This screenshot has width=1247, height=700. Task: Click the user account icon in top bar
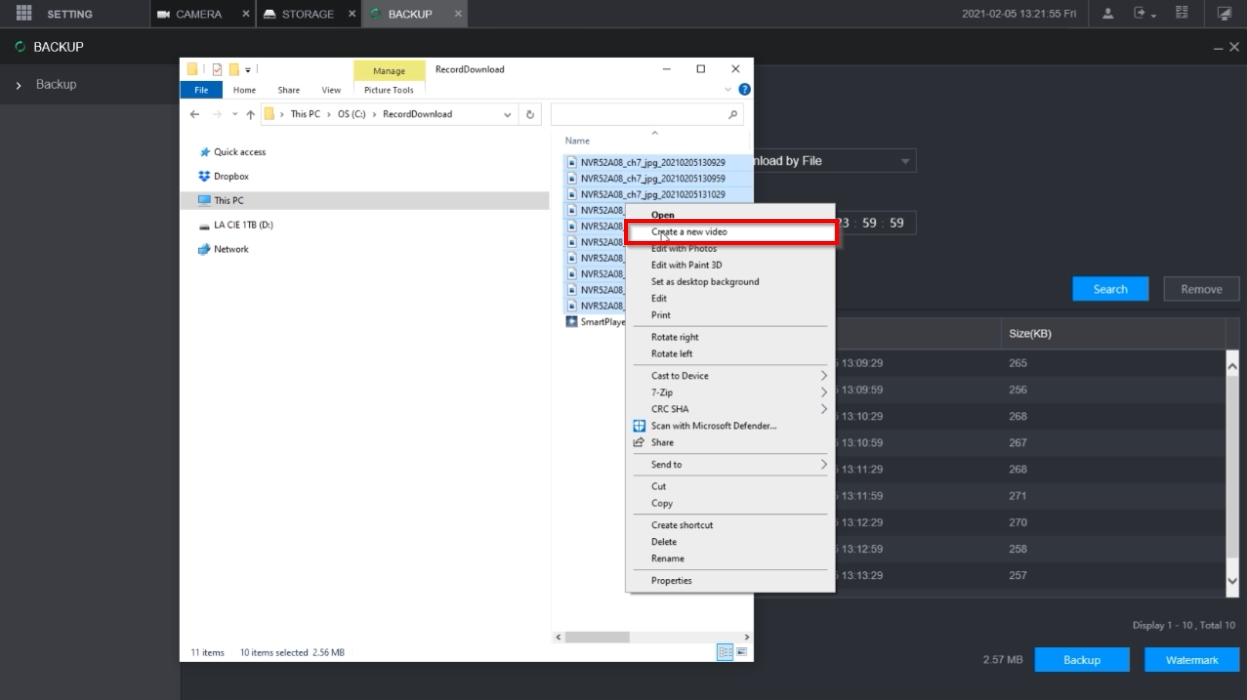[1108, 13]
